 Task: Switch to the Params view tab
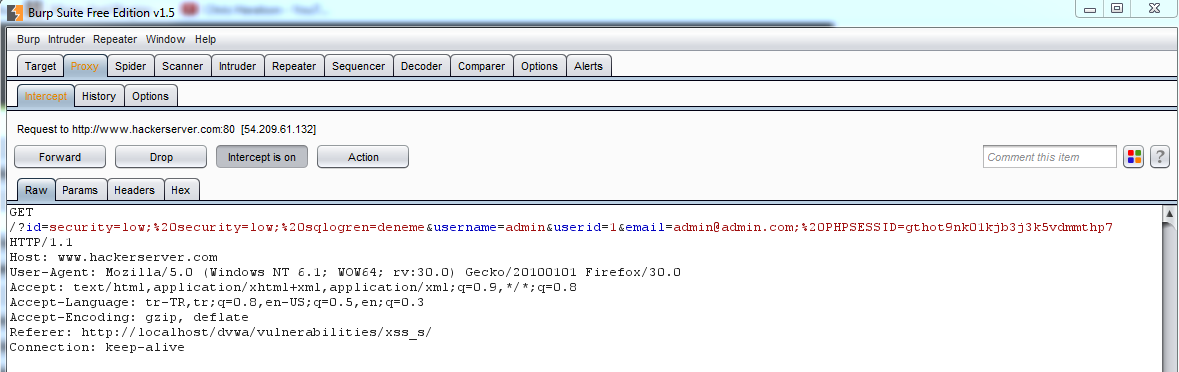[80, 190]
